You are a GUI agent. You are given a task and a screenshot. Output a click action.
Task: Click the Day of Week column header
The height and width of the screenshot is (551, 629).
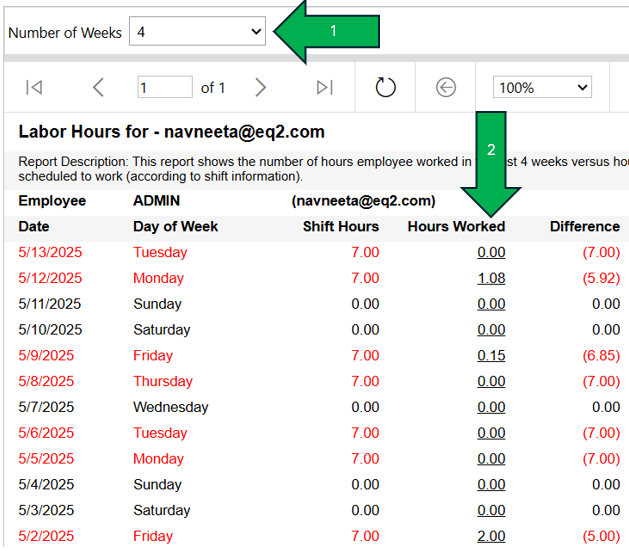coord(175,227)
